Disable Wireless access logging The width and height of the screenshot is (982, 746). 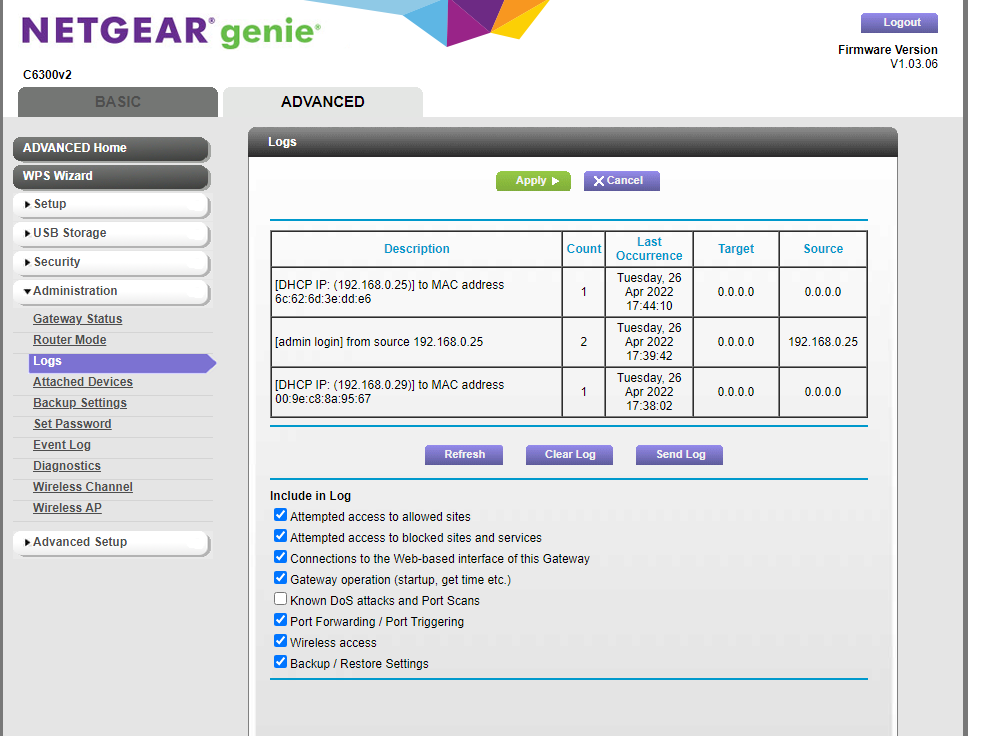(x=280, y=641)
